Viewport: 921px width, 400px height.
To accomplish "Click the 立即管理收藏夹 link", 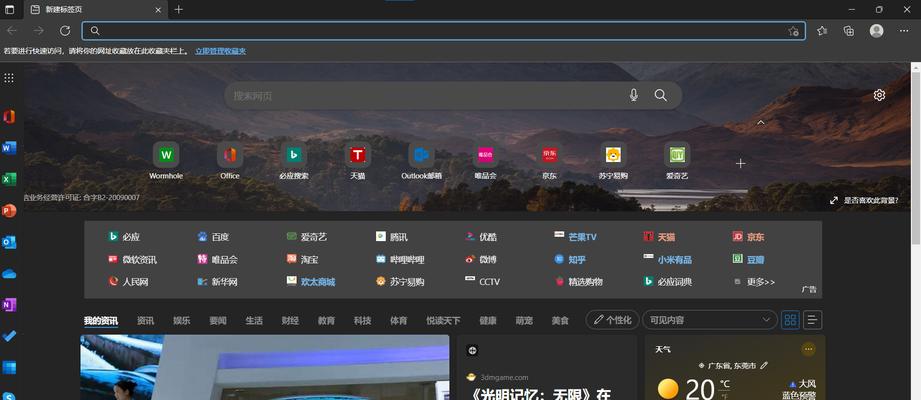I will [220, 51].
